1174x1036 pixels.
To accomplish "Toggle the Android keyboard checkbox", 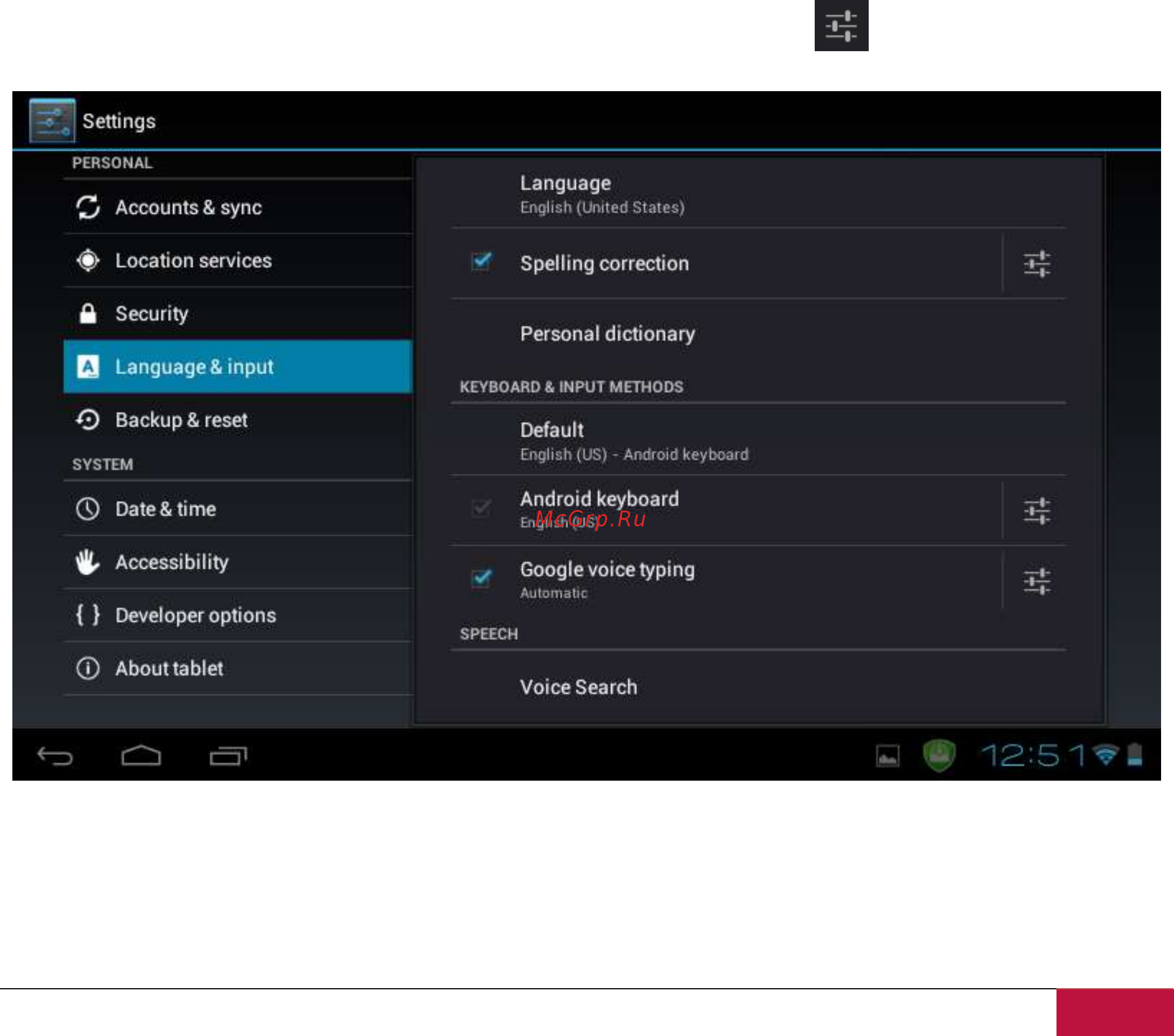I will pos(481,508).
